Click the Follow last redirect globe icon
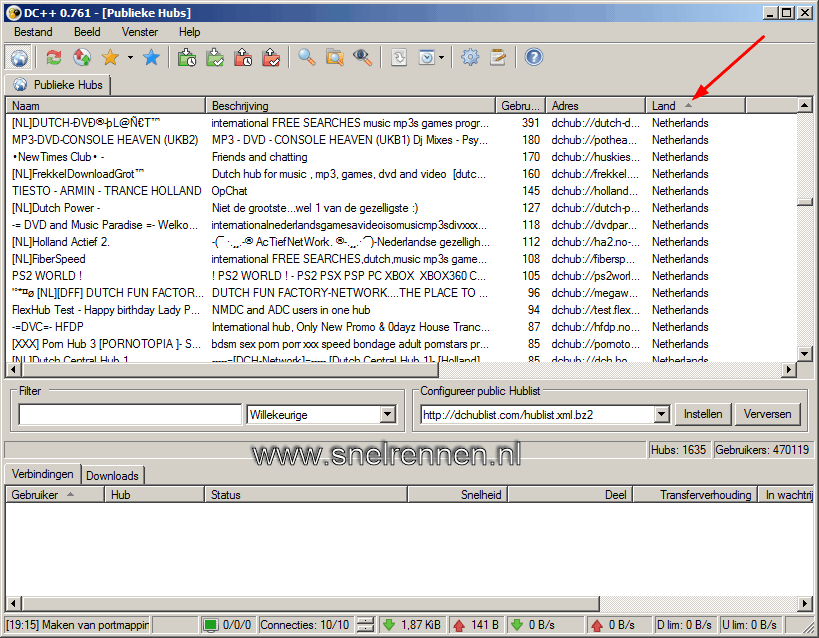The width and height of the screenshot is (819, 638). (82, 57)
